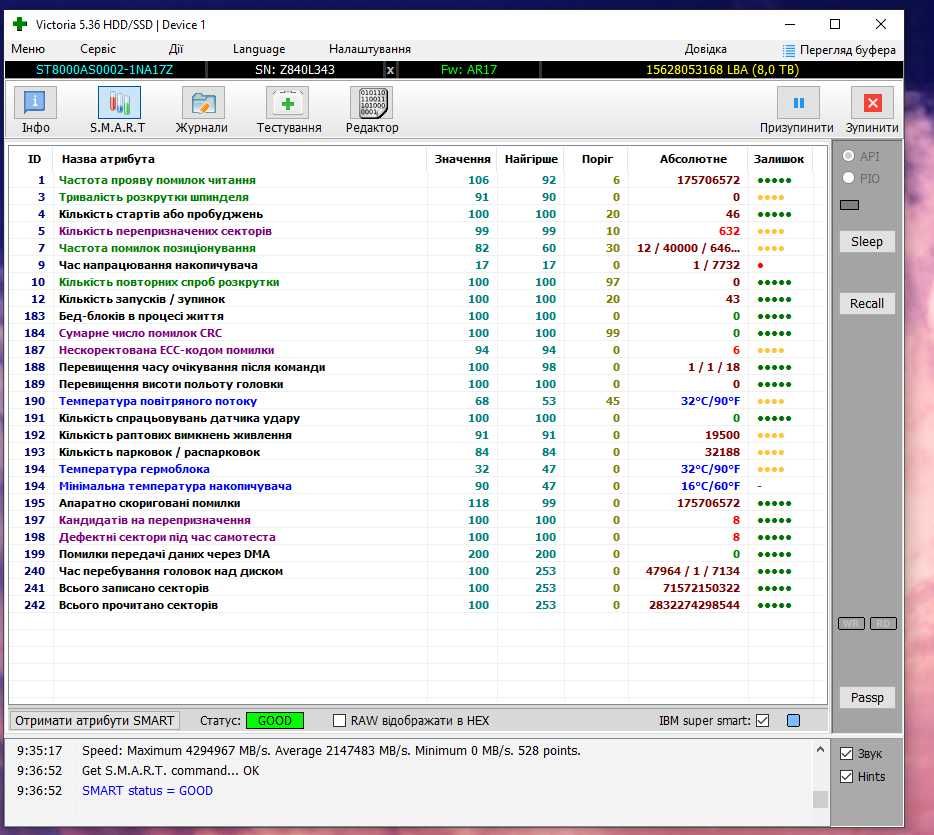Click the log entry Get S.M.A.R.T. command... OK
This screenshot has height=835, width=934.
170,771
